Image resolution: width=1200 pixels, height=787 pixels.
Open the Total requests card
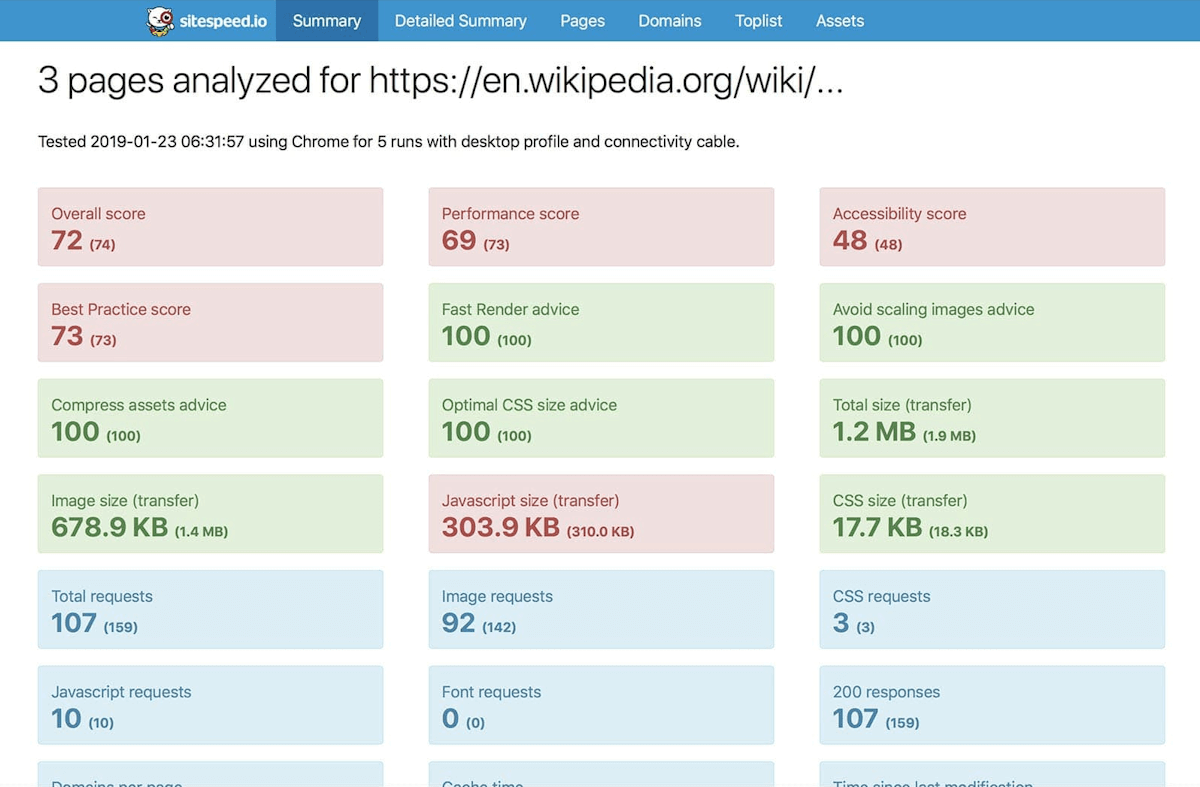click(210, 609)
